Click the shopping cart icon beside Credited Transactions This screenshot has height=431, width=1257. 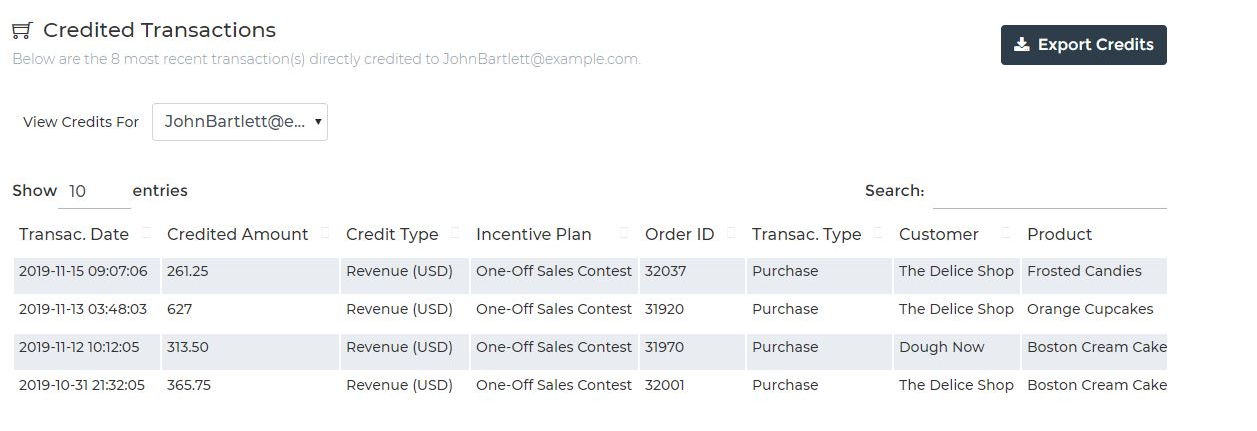pyautogui.click(x=22, y=31)
